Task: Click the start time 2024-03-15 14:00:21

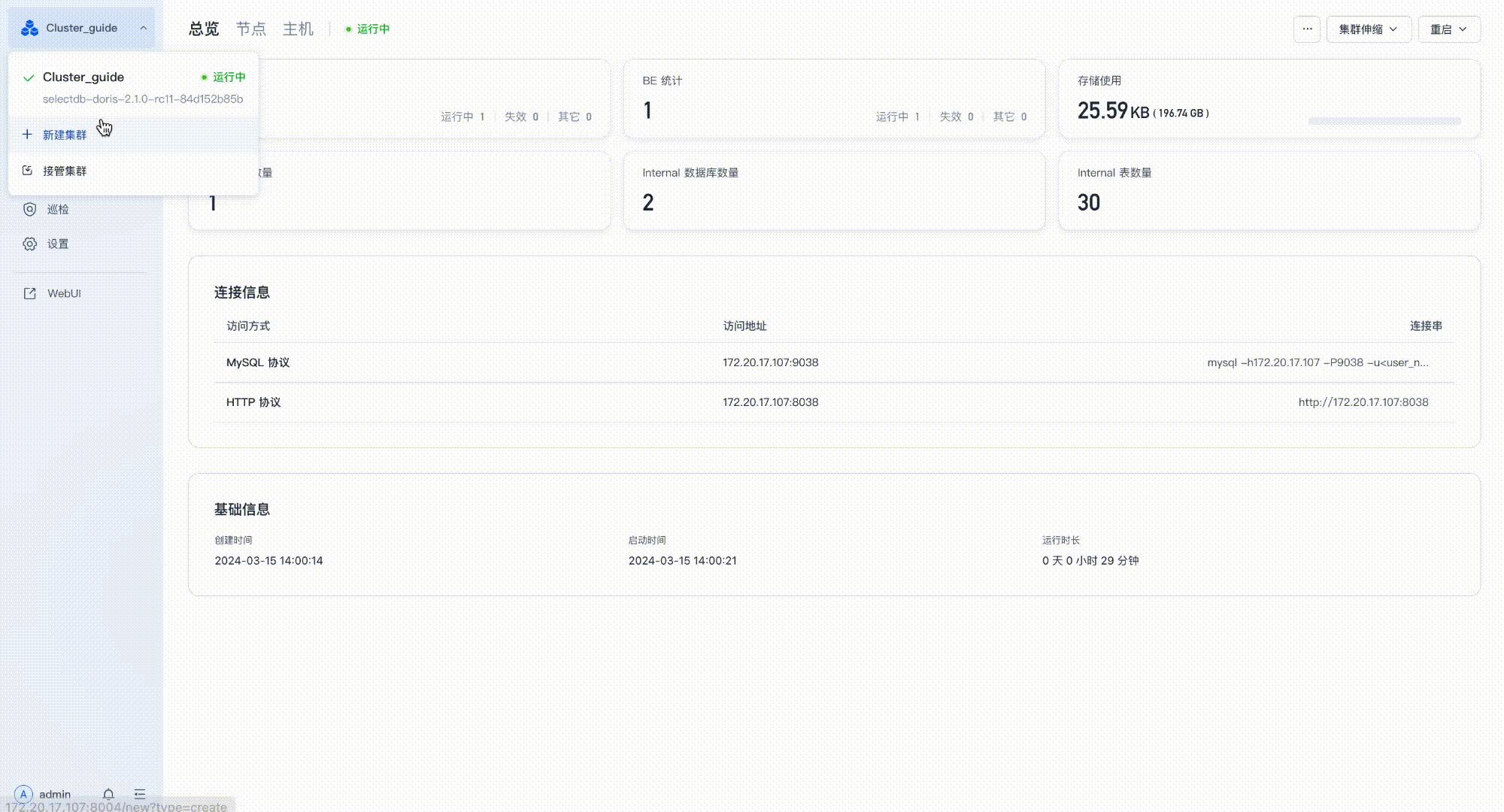Action: [x=683, y=561]
